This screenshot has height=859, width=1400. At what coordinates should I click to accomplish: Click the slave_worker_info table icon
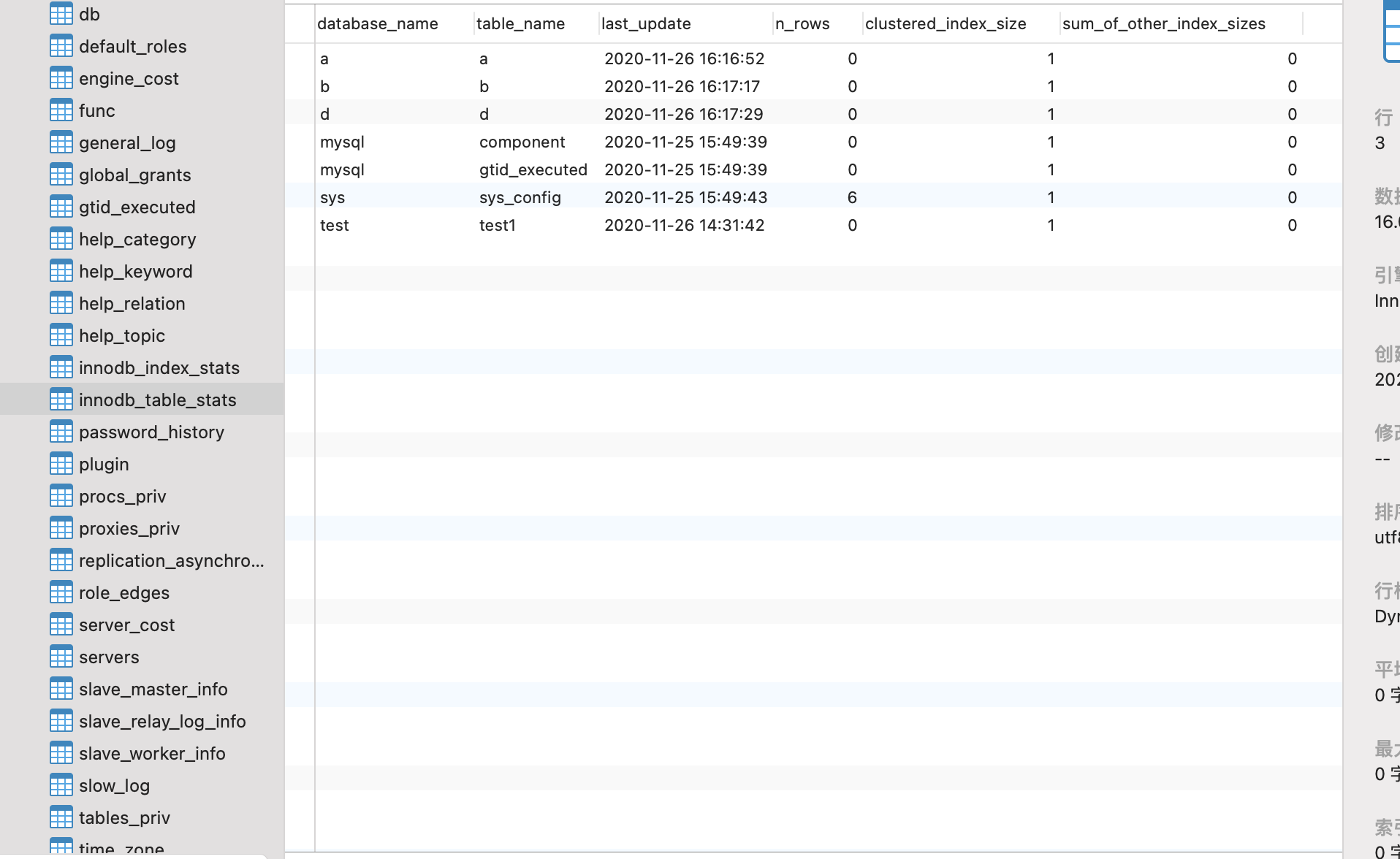[x=61, y=753]
